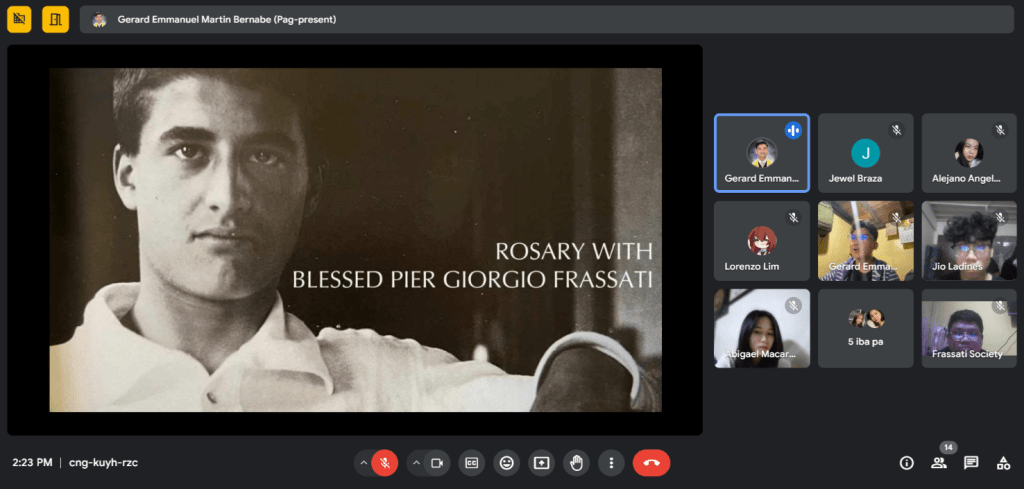Expand audio settings arrow beside microphone
This screenshot has height=489, width=1024.
[363, 463]
